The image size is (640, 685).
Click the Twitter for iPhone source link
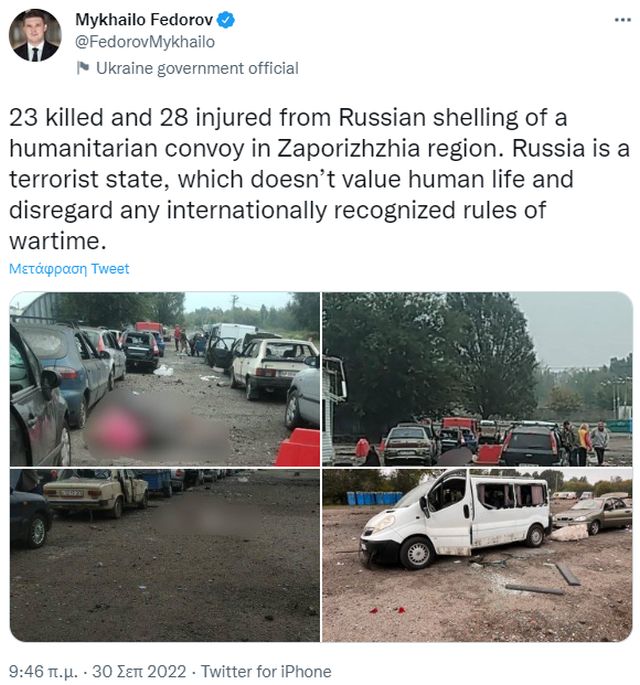(266, 671)
